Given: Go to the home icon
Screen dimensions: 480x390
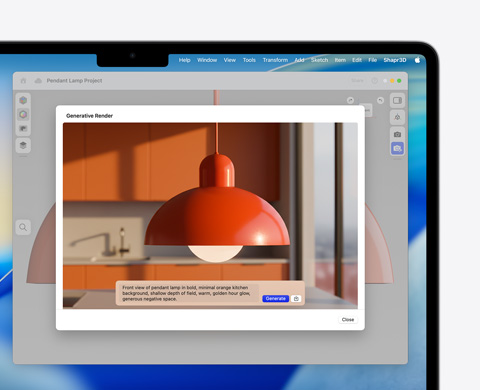Looking at the screenshot, I should click(23, 81).
